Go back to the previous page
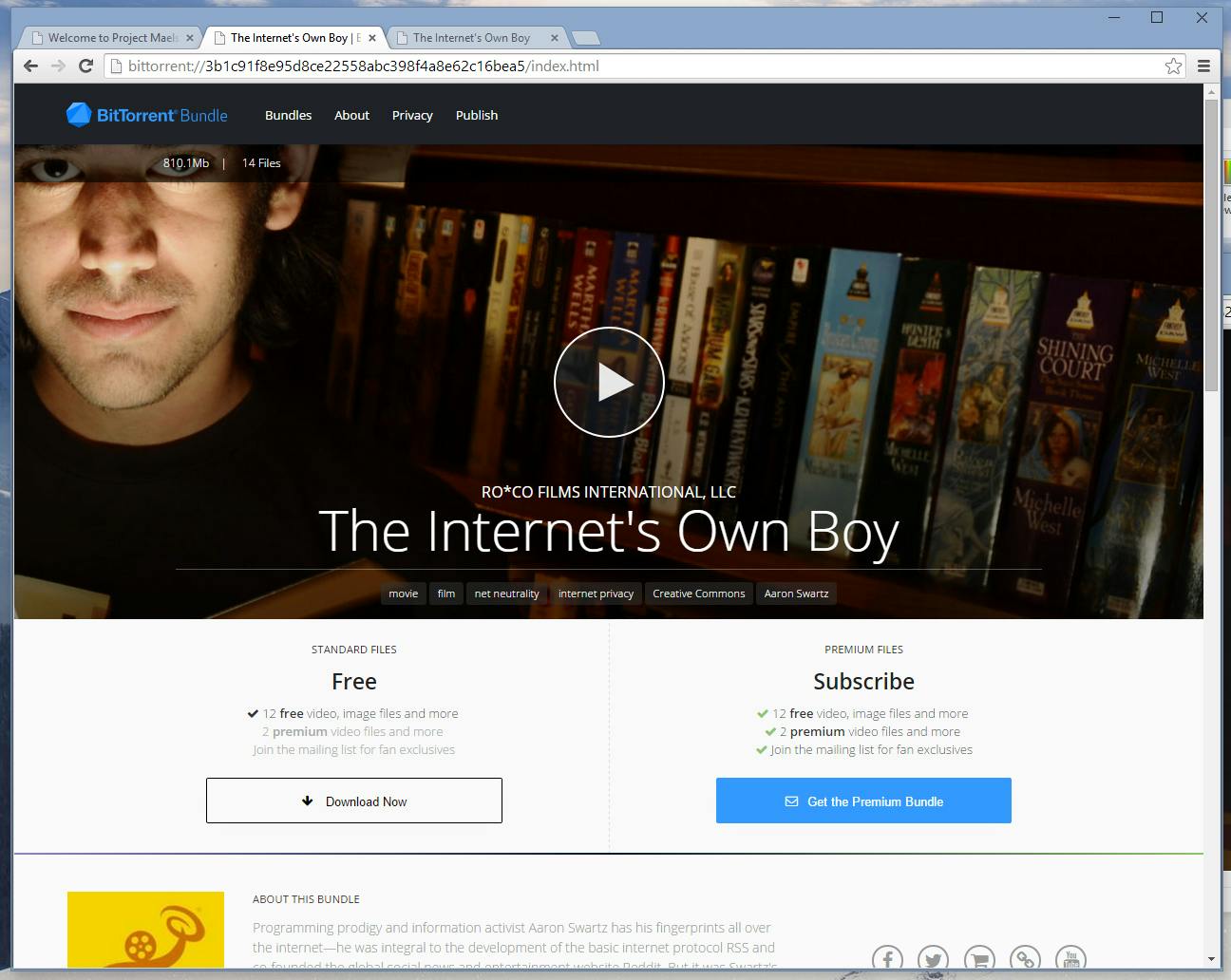Image resolution: width=1231 pixels, height=980 pixels. click(x=30, y=66)
